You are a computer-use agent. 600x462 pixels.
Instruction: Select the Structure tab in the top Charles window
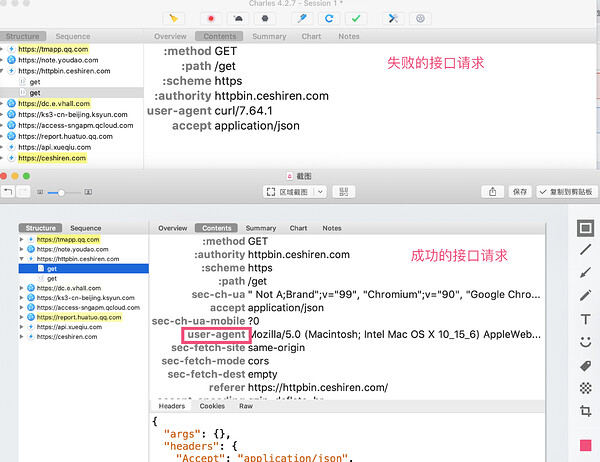[x=23, y=36]
